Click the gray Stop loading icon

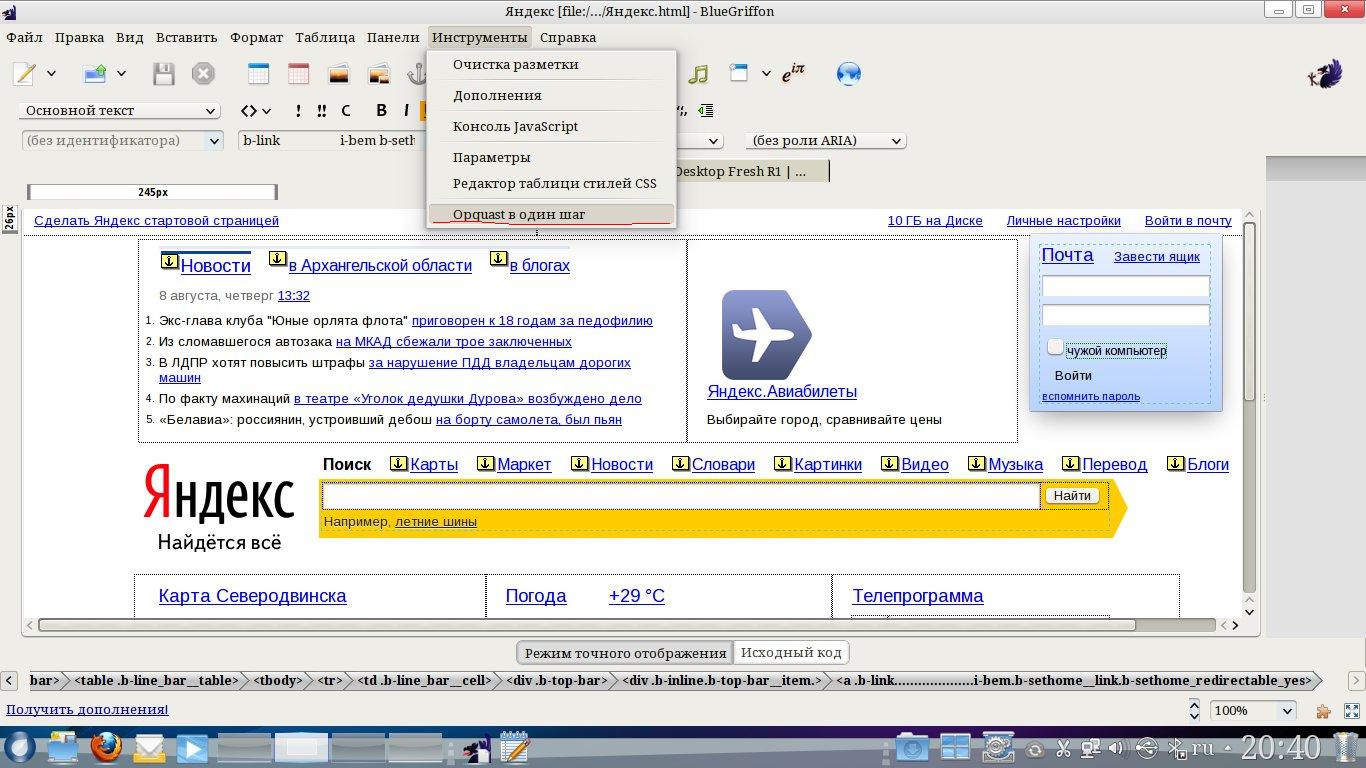click(x=203, y=73)
